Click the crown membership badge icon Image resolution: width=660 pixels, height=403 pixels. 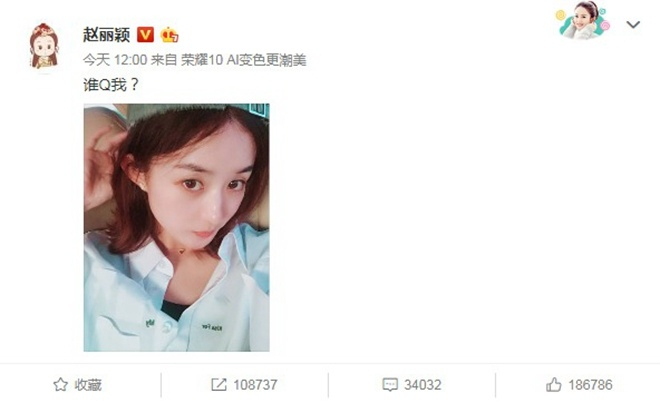click(x=169, y=35)
